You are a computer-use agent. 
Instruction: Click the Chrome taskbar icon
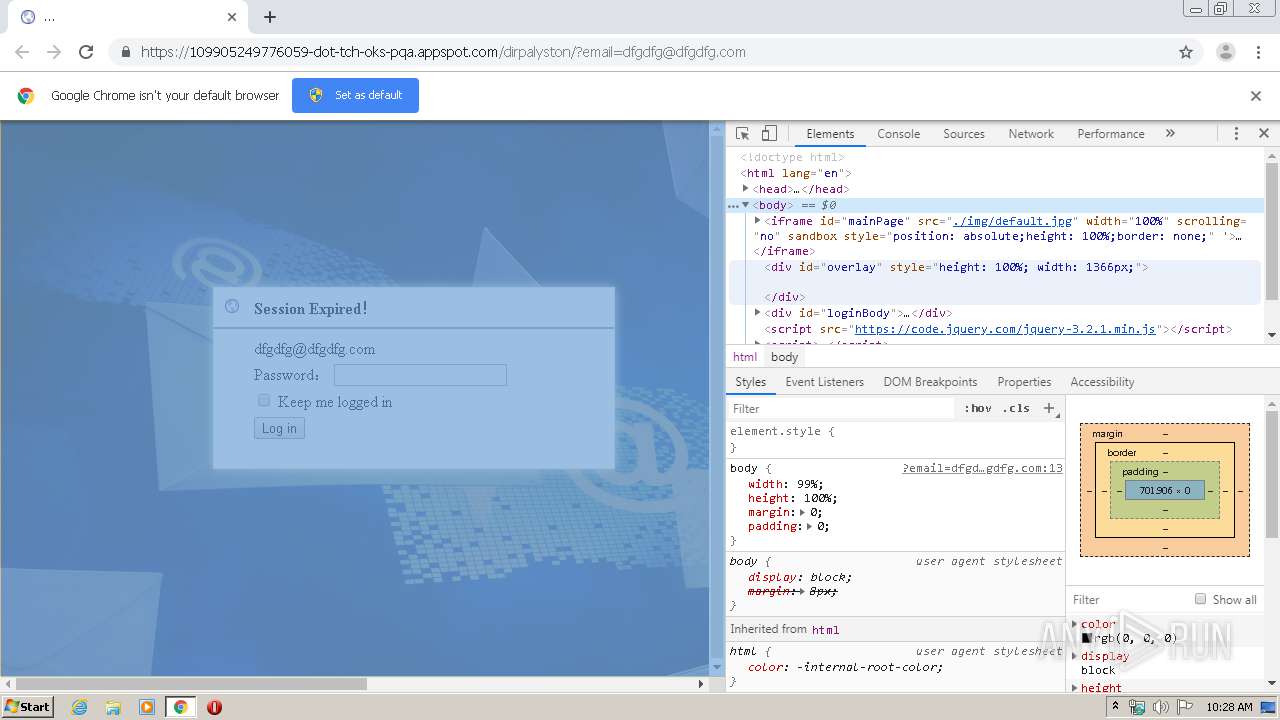(x=180, y=707)
